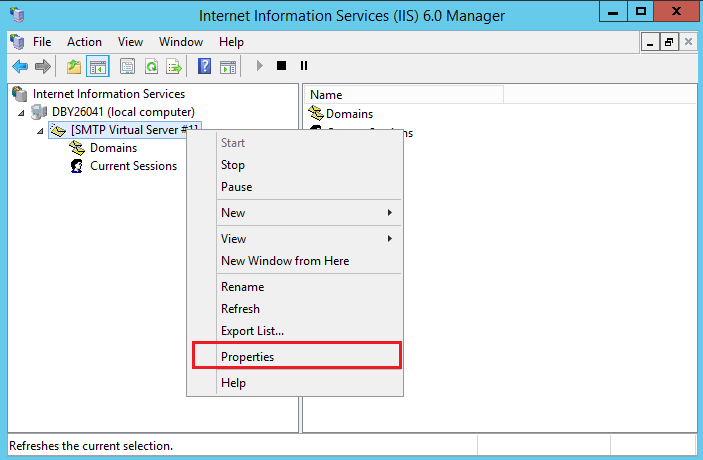
Task: Restore the inner MDI child window
Action: [669, 43]
